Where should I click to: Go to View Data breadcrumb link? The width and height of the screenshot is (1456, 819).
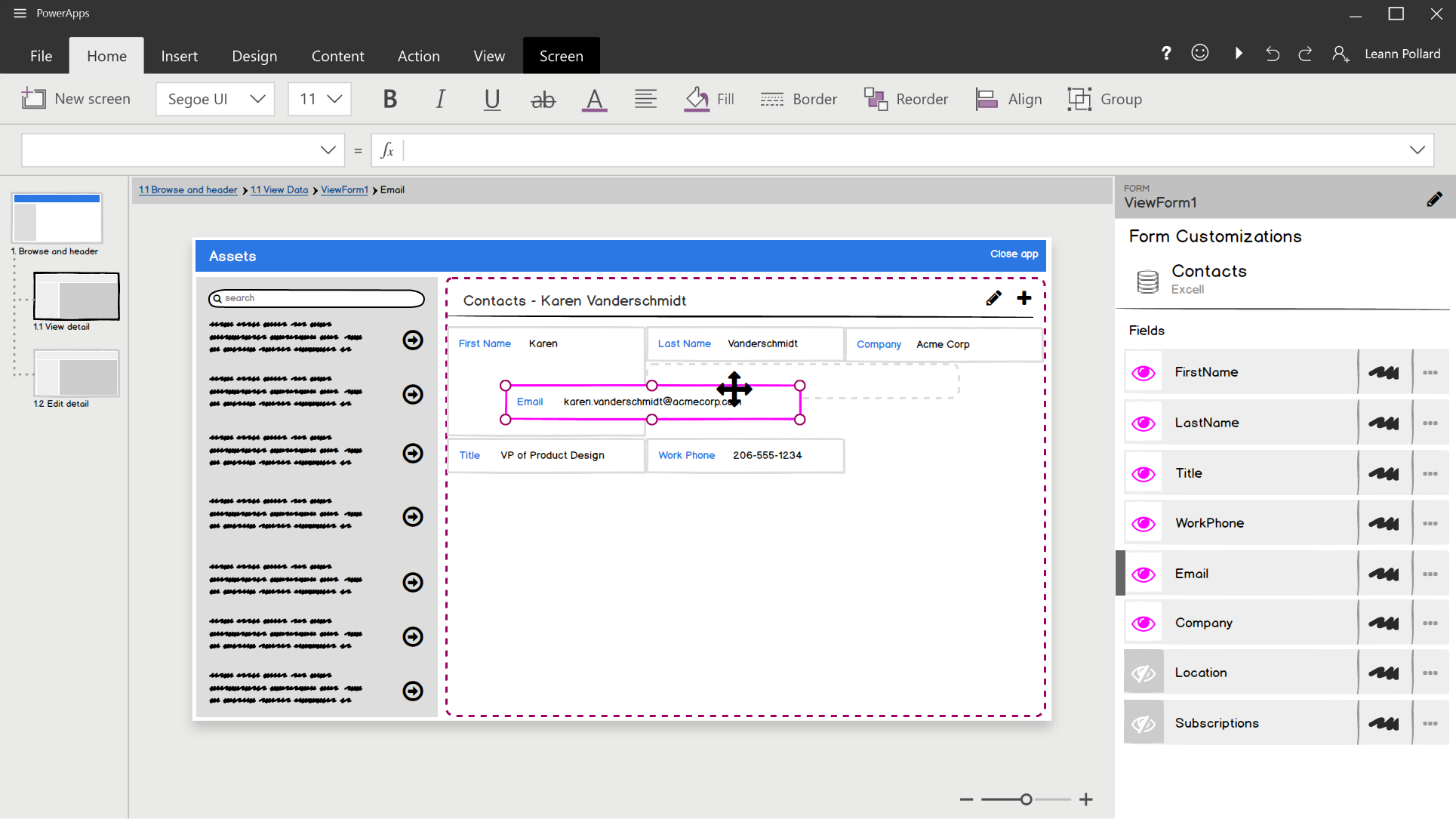pyautogui.click(x=279, y=189)
